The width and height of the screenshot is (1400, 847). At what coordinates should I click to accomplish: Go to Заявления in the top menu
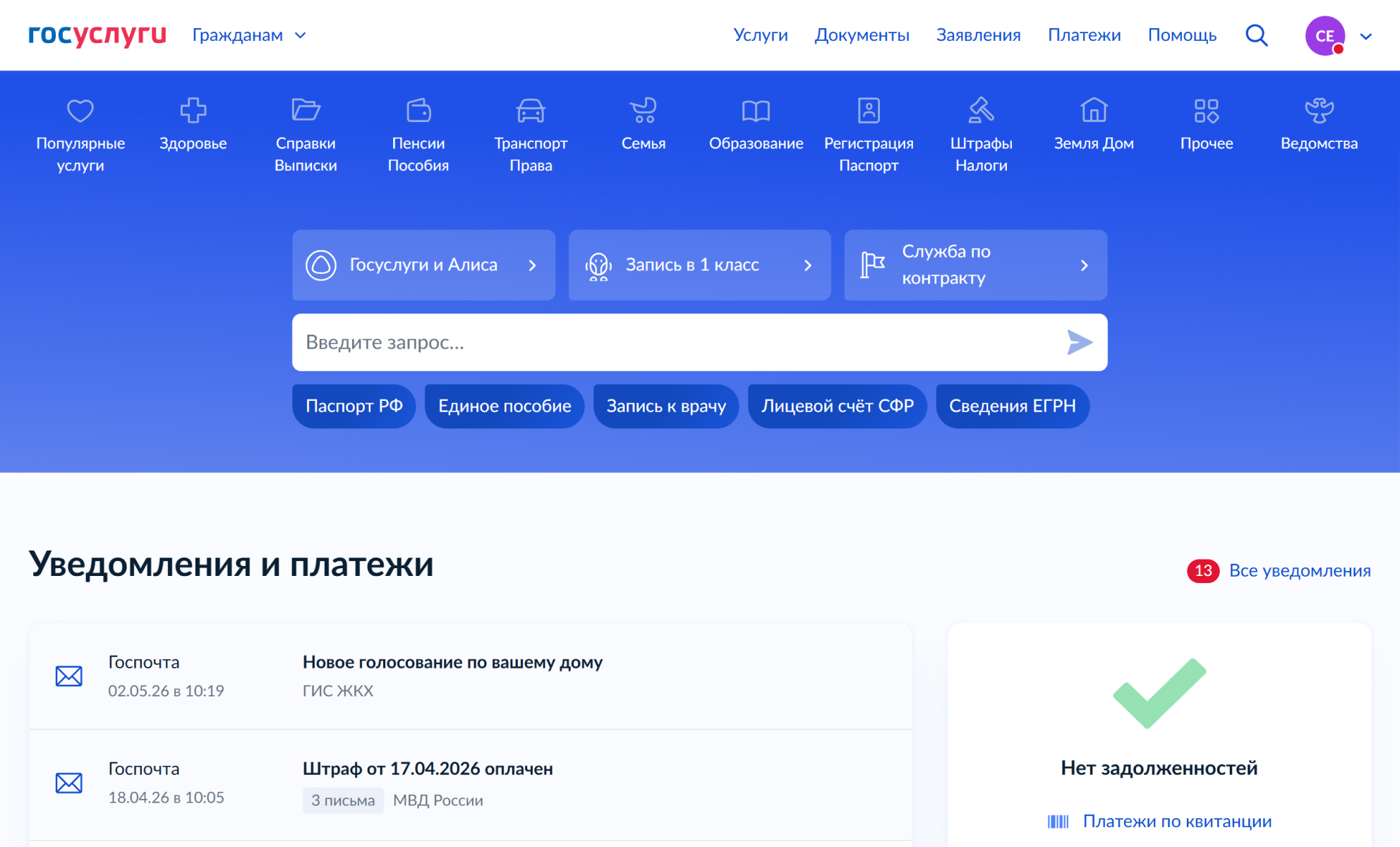pyautogui.click(x=978, y=35)
